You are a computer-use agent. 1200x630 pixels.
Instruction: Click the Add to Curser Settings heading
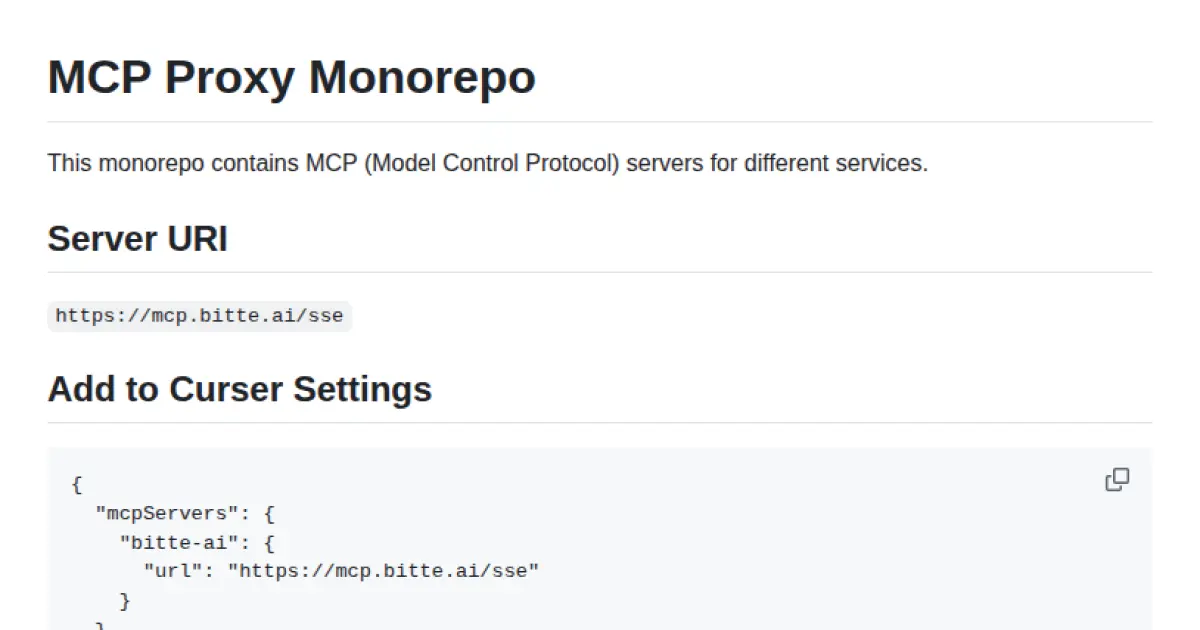tap(239, 389)
